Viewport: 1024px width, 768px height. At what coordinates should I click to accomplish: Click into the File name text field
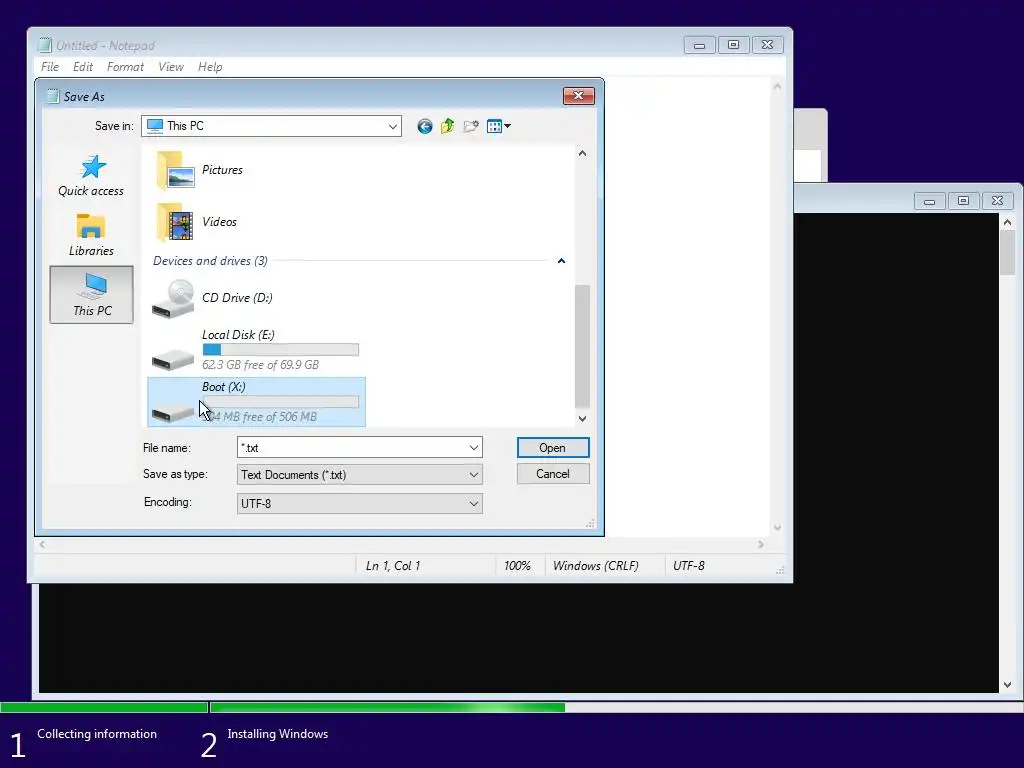[351, 448]
